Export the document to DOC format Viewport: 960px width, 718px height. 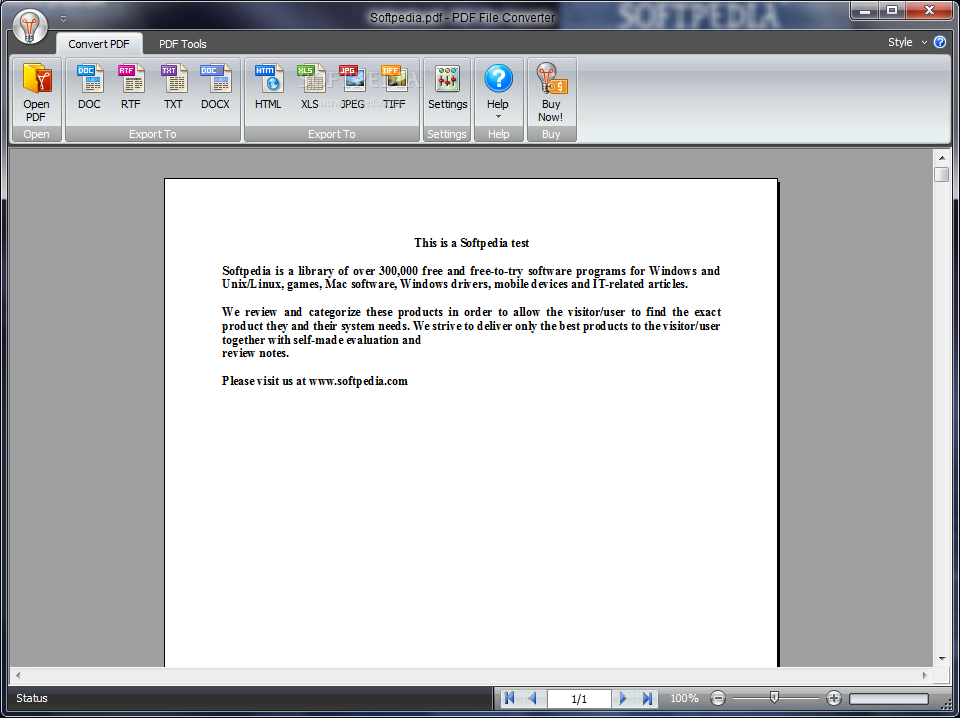(89, 86)
